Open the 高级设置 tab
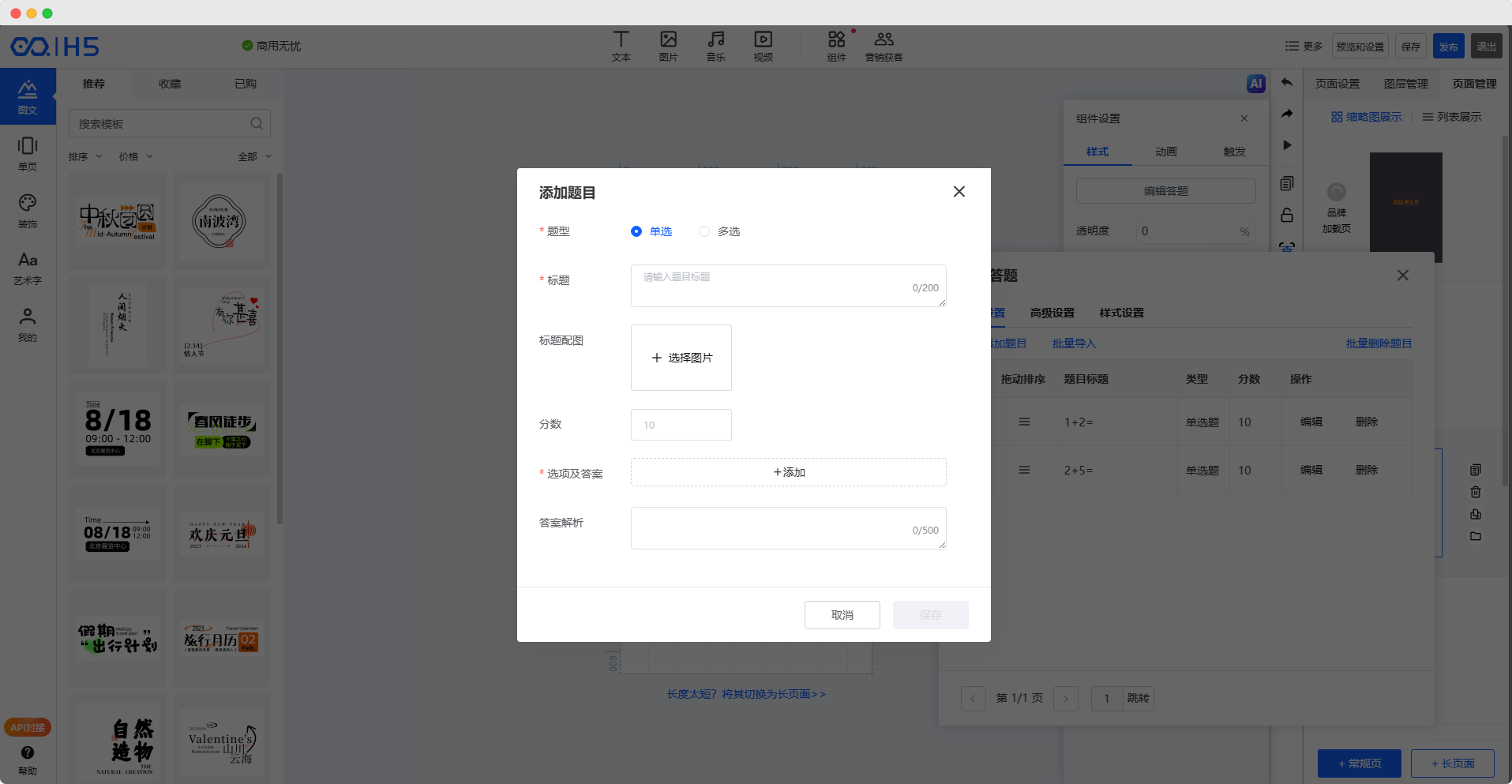Viewport: 1512px width, 784px height. point(1052,313)
